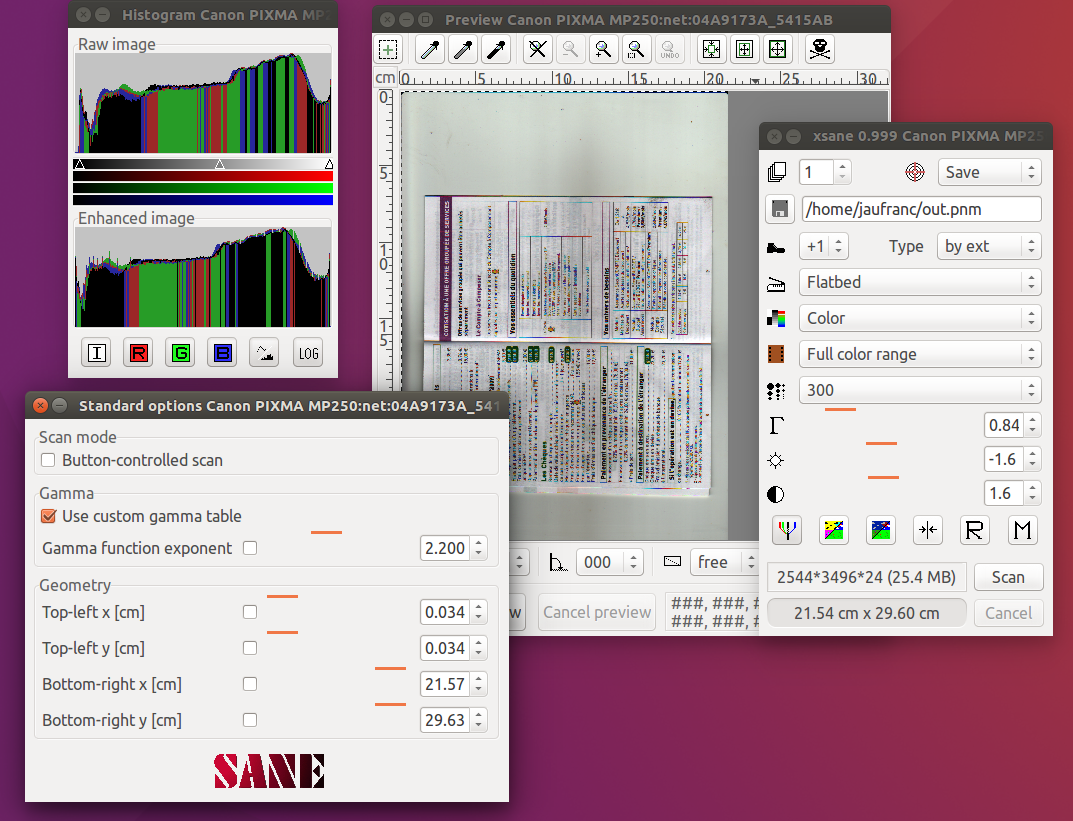Screen dimensions: 1073x821
Task: Click the brightness -1.6 value spinner
Action: 1012,459
